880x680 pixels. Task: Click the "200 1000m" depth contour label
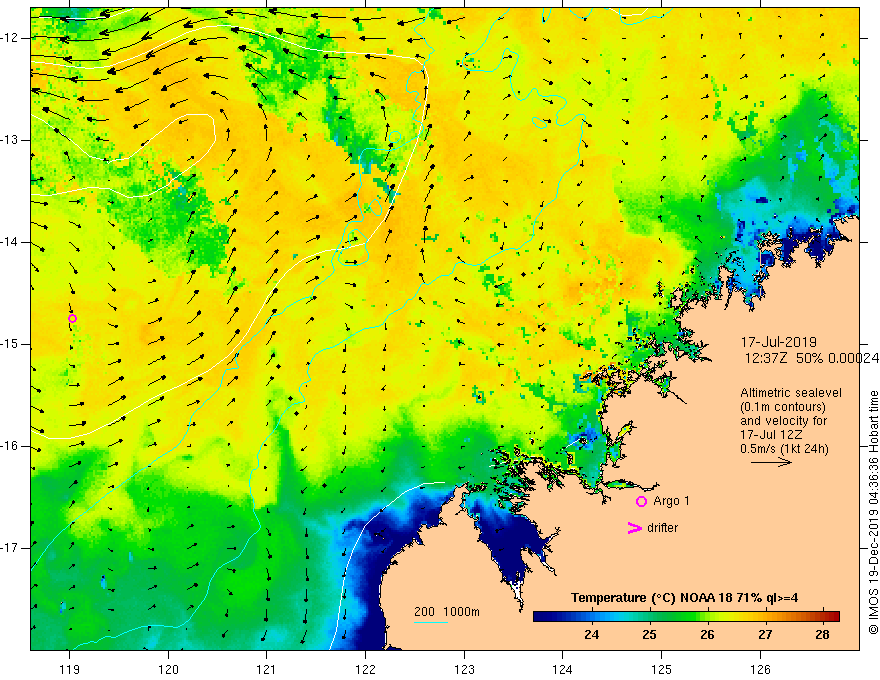pos(447,612)
